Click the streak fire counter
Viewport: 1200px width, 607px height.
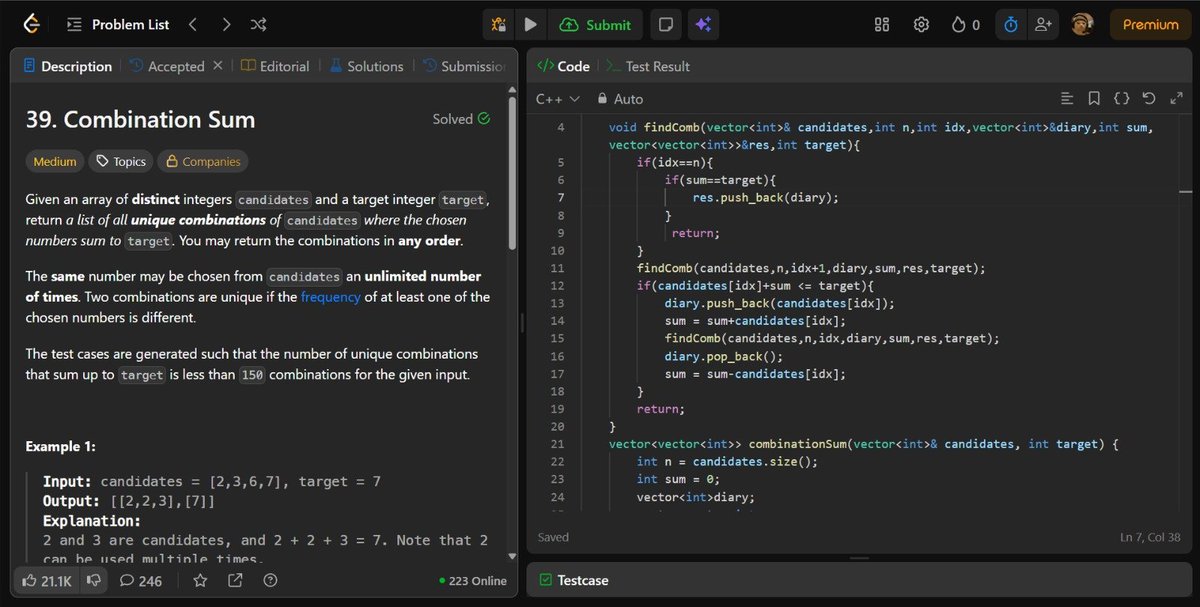click(966, 24)
